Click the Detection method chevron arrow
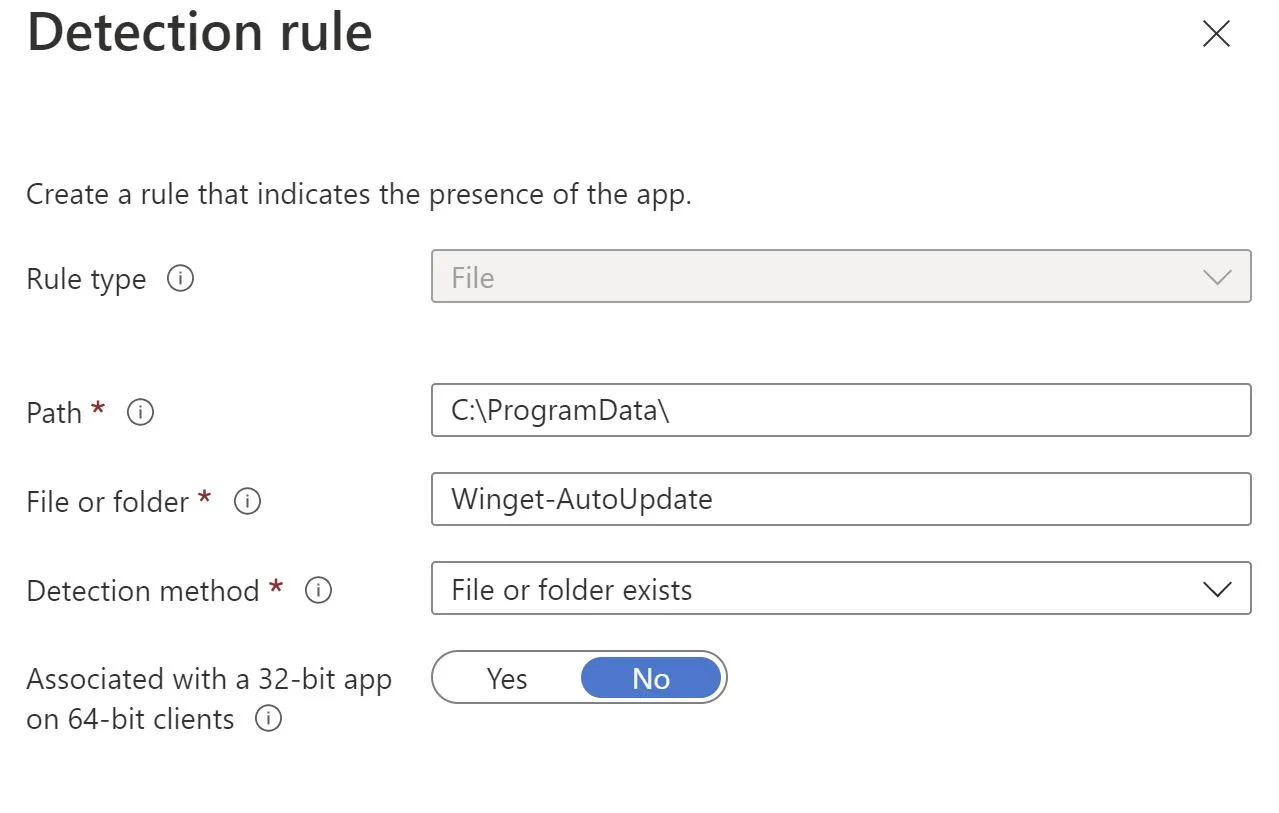 (x=1217, y=589)
